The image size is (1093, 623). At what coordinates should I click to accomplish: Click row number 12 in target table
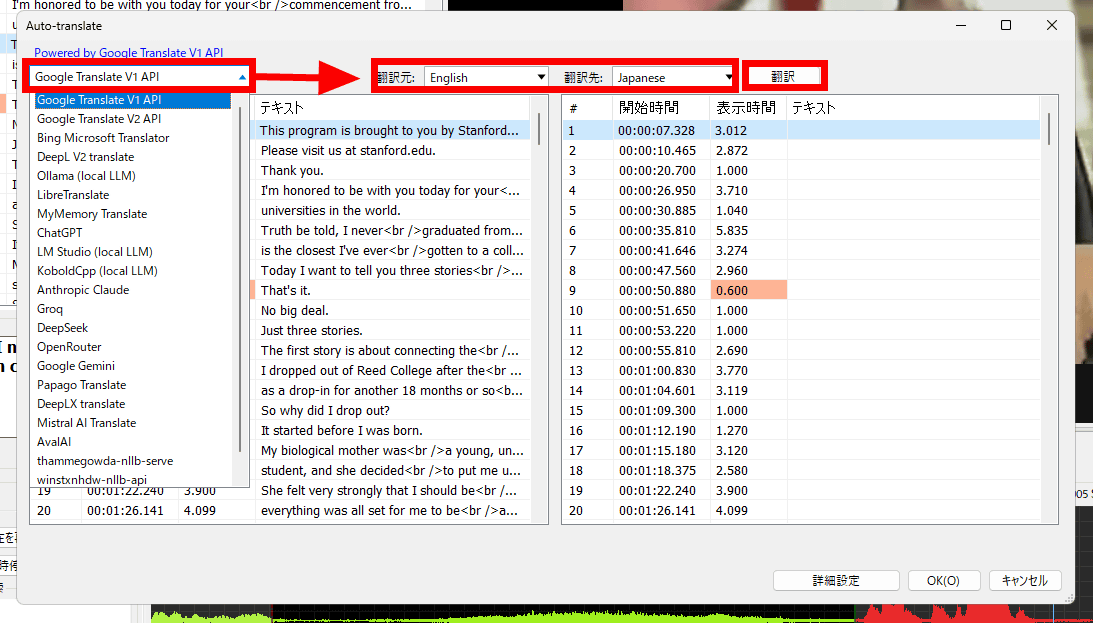[x=576, y=351]
